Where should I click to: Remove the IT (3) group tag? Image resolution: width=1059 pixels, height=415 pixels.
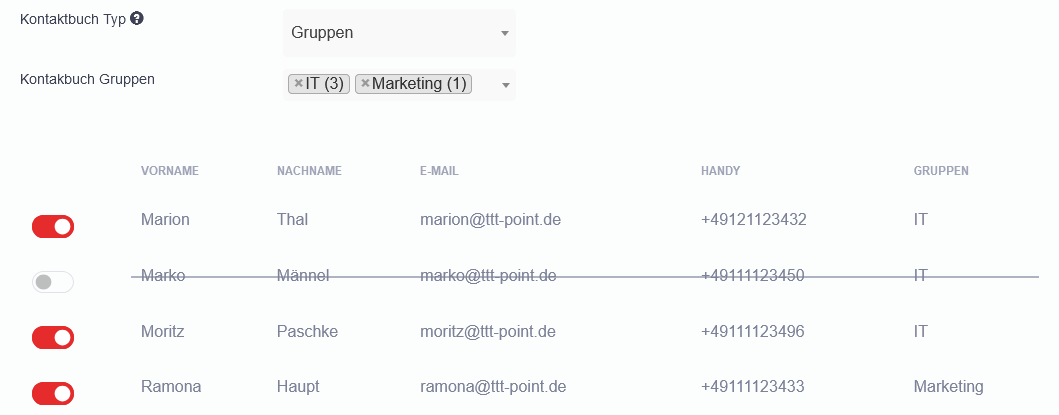[298, 84]
